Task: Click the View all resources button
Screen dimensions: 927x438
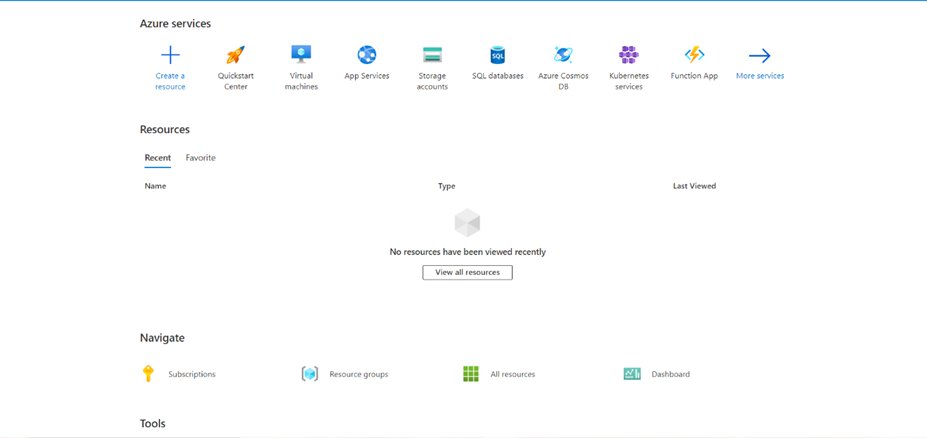Action: pos(467,272)
